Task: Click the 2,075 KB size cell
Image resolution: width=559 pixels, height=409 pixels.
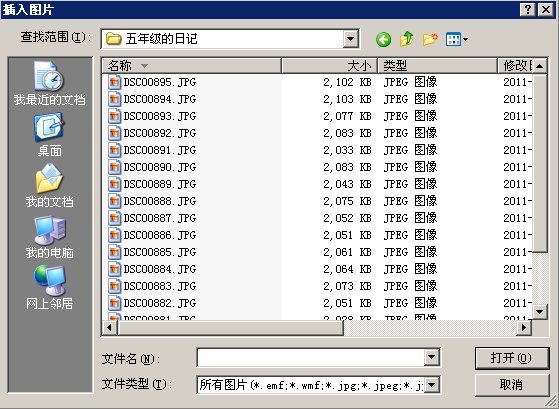Action: pos(347,201)
